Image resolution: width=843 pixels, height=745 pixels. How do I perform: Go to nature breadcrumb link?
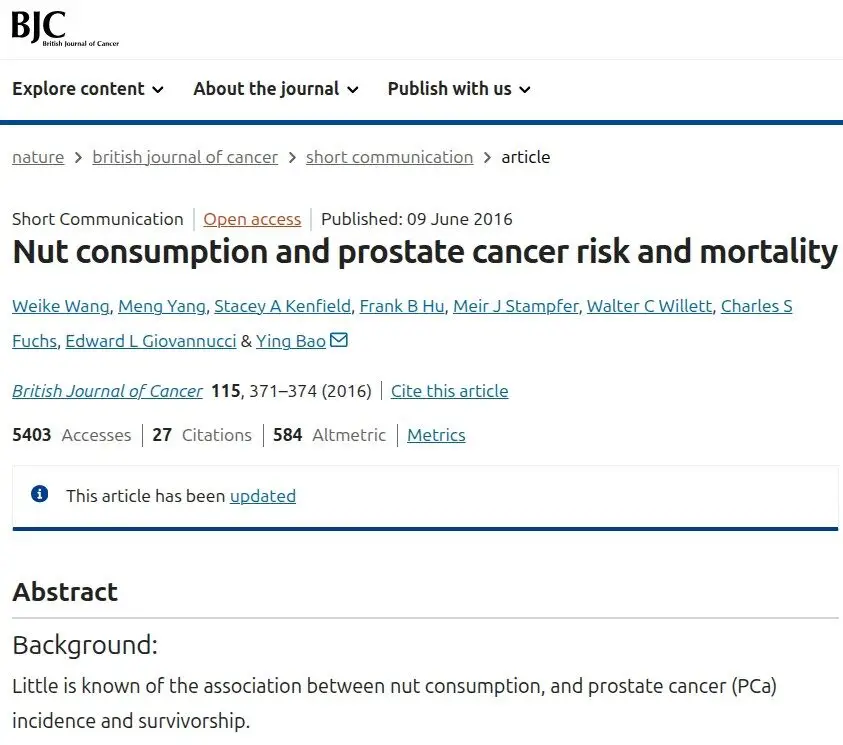point(38,157)
